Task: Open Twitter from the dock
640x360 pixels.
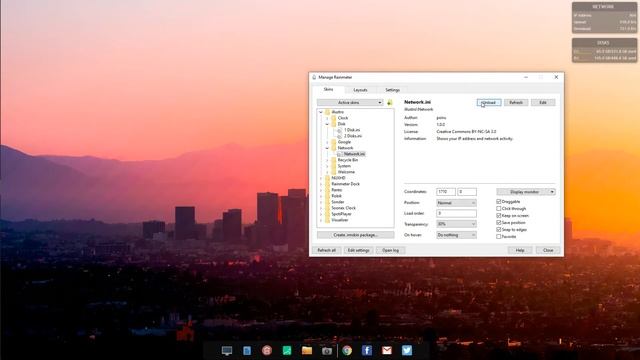Action: click(407, 351)
